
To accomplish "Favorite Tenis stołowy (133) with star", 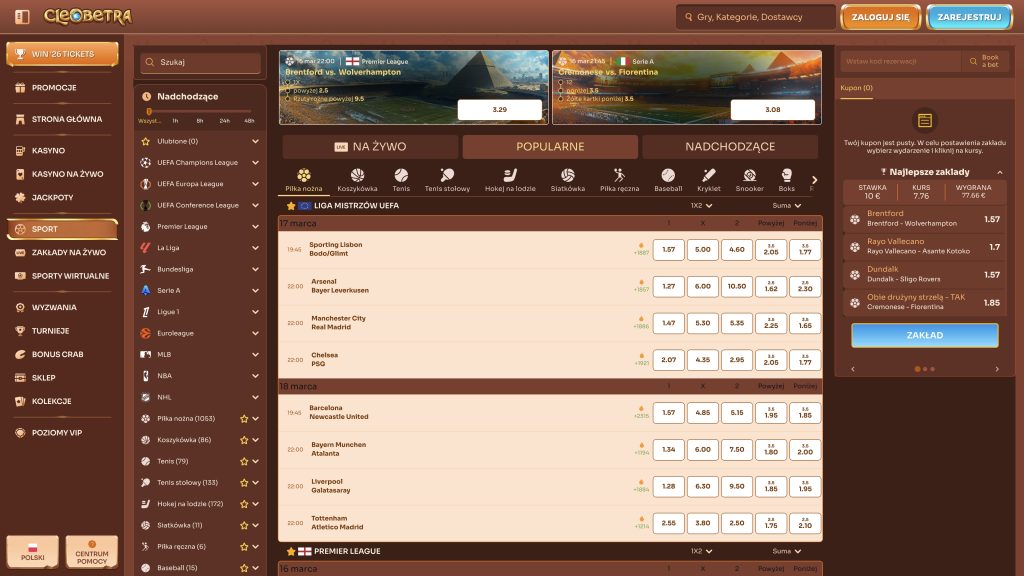I will click(x=244, y=483).
